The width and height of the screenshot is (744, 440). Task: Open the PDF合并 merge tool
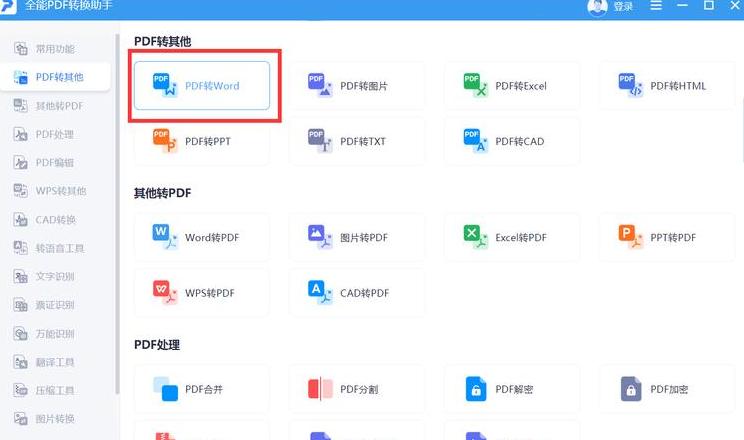coord(202,389)
